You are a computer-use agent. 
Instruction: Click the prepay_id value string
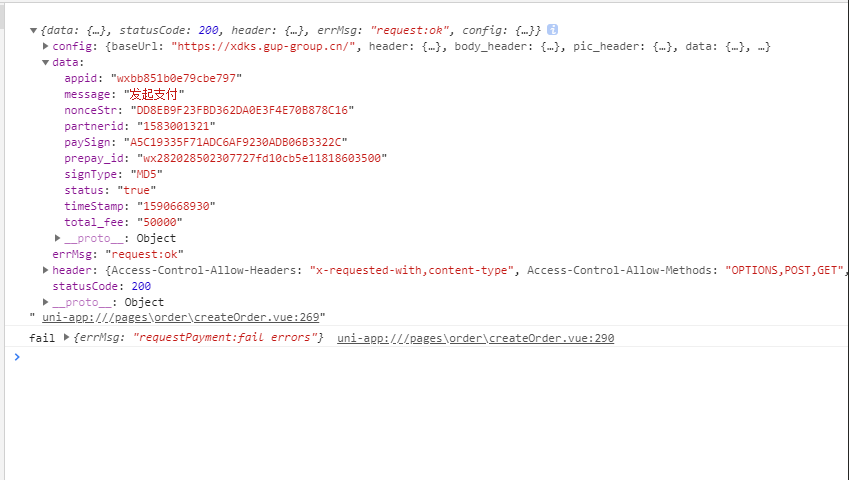tap(262, 158)
